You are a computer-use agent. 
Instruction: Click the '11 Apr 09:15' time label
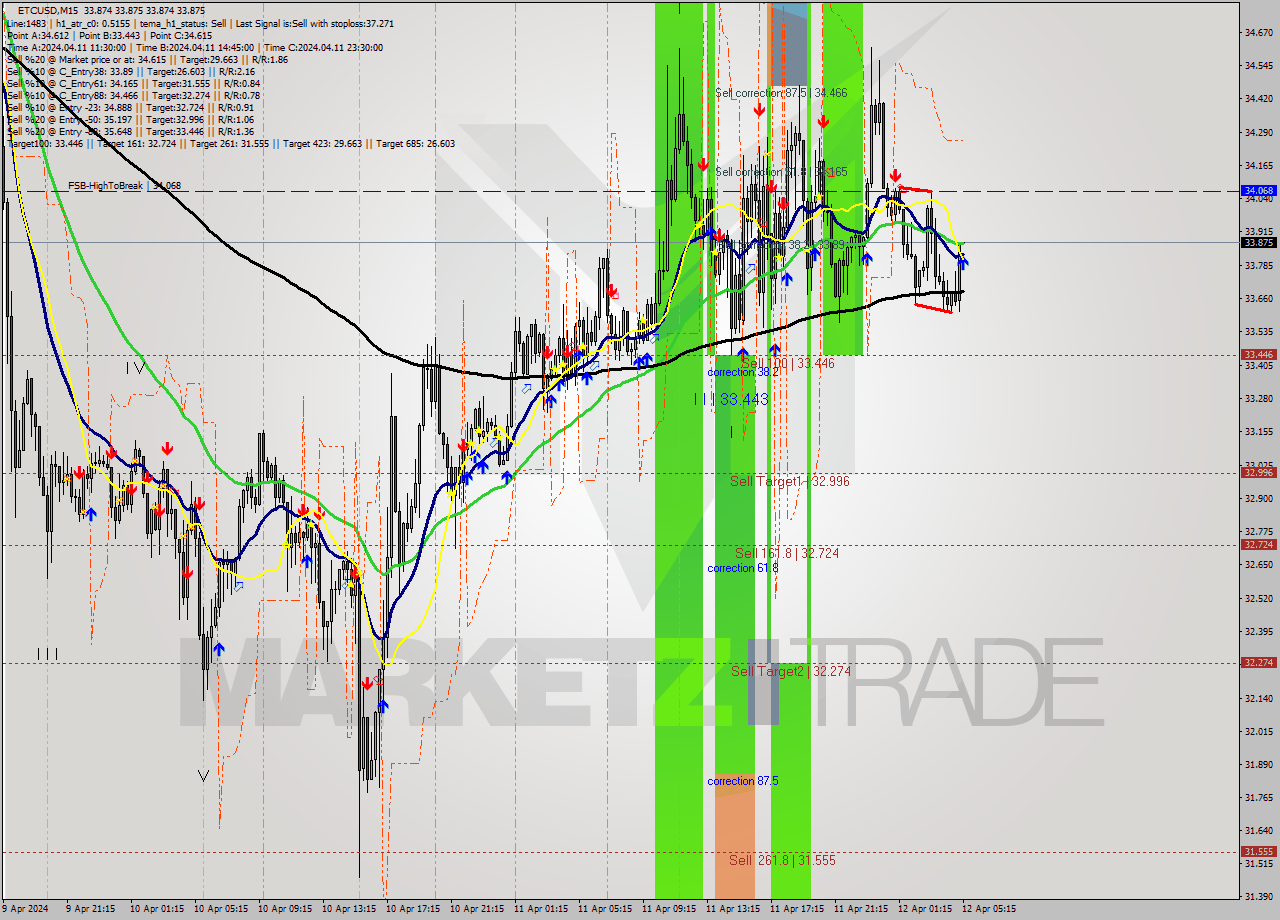[669, 909]
